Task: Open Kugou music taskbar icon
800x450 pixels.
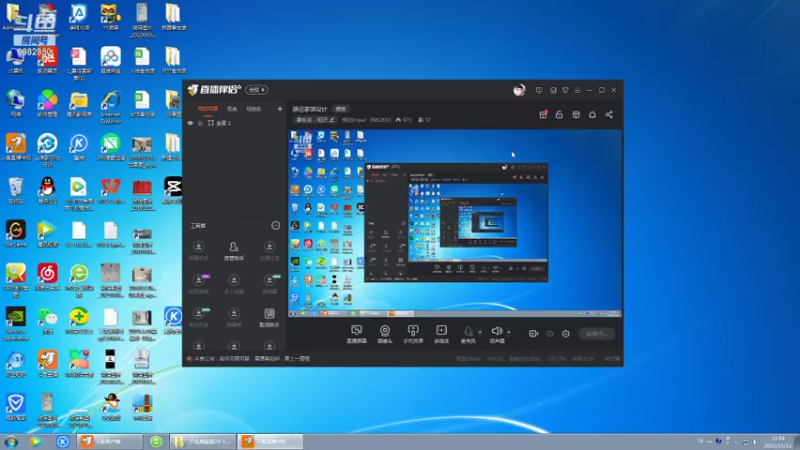Action: (x=63, y=442)
